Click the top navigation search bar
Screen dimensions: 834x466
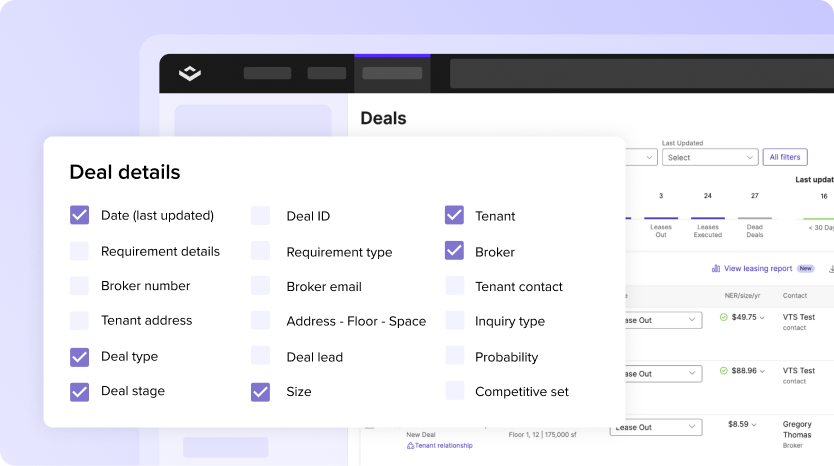640,73
